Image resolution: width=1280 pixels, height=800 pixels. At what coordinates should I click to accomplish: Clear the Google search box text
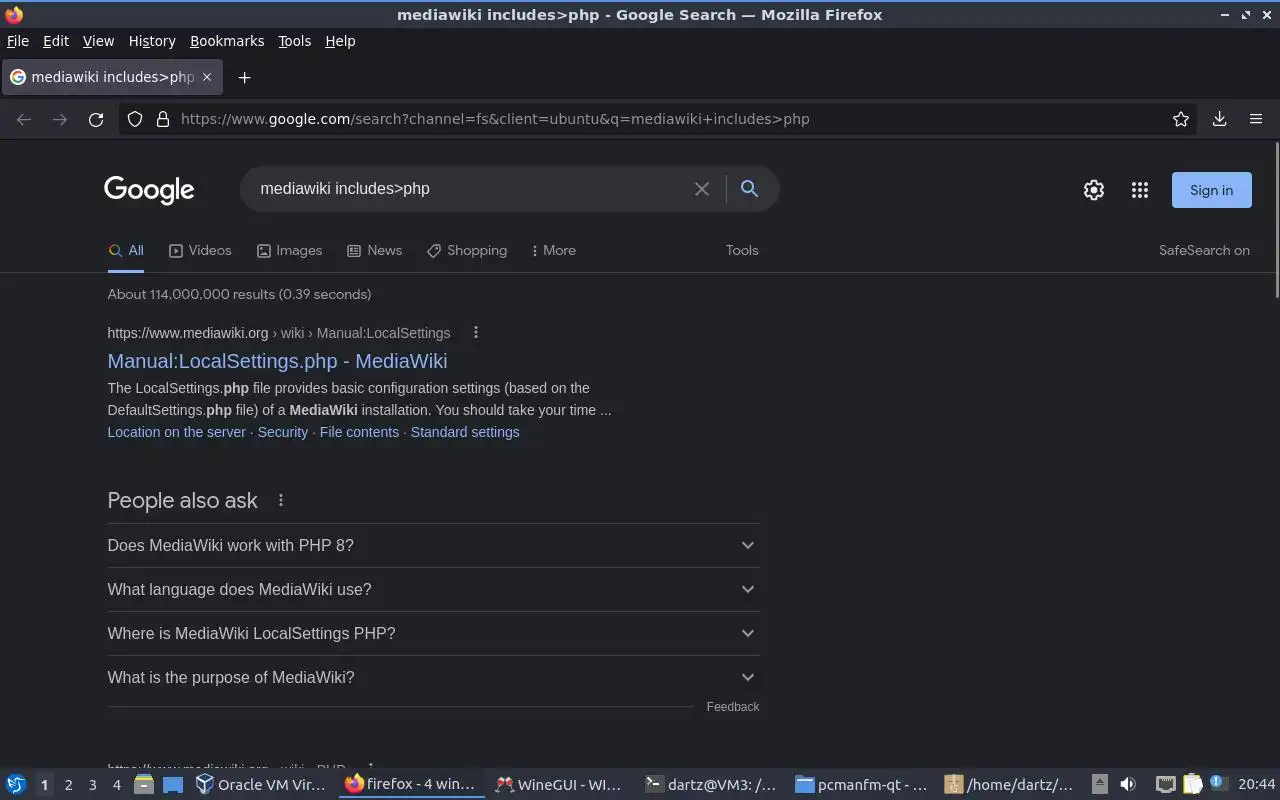[x=702, y=189]
